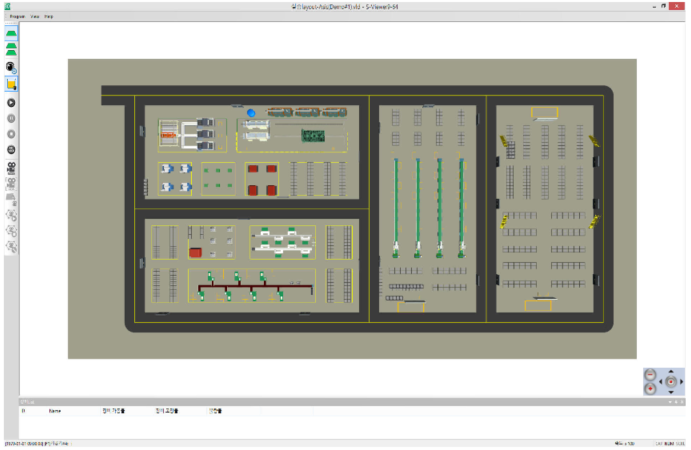Click the center reset view button
Image resolution: width=691 pixels, height=450 pixels.
click(670, 381)
